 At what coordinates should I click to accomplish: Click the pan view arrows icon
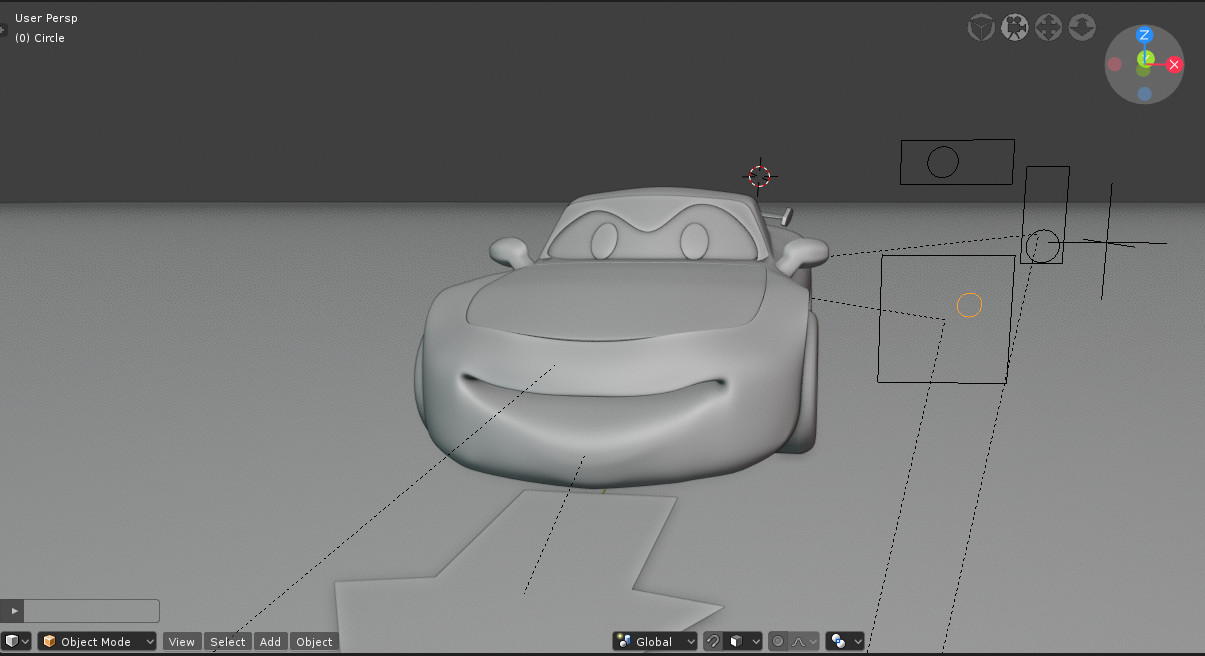click(x=1048, y=27)
